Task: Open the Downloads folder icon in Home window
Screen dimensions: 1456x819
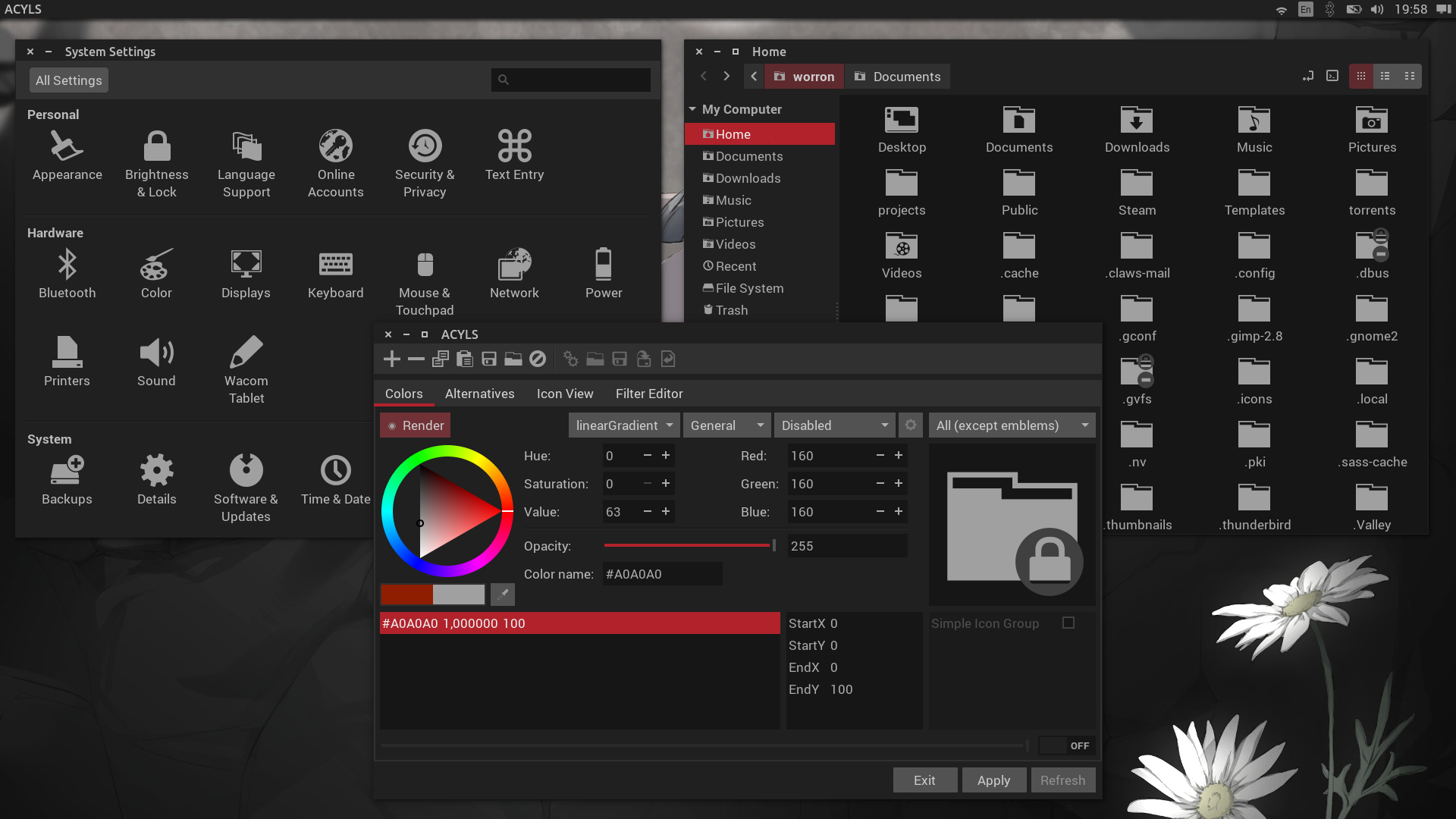Action: [x=1137, y=130]
